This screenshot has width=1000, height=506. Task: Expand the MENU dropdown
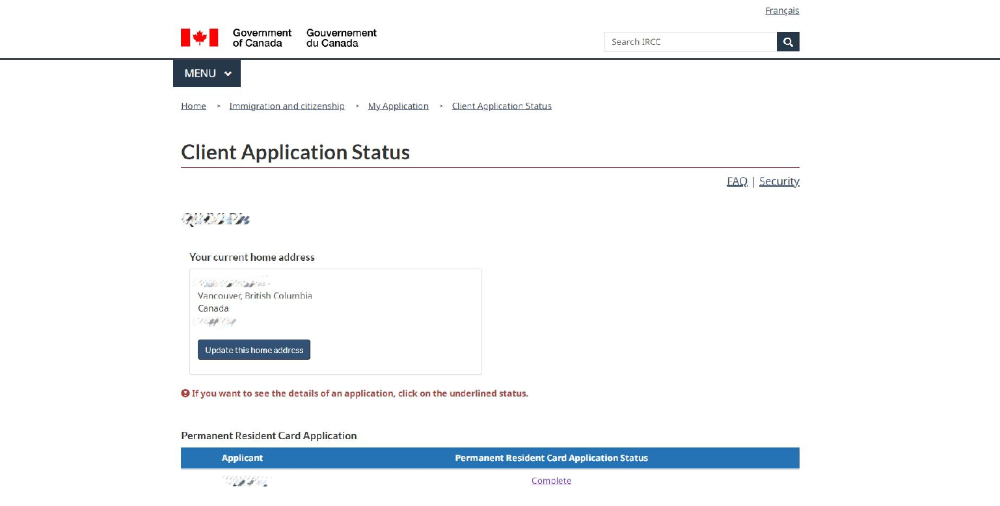[x=207, y=73]
